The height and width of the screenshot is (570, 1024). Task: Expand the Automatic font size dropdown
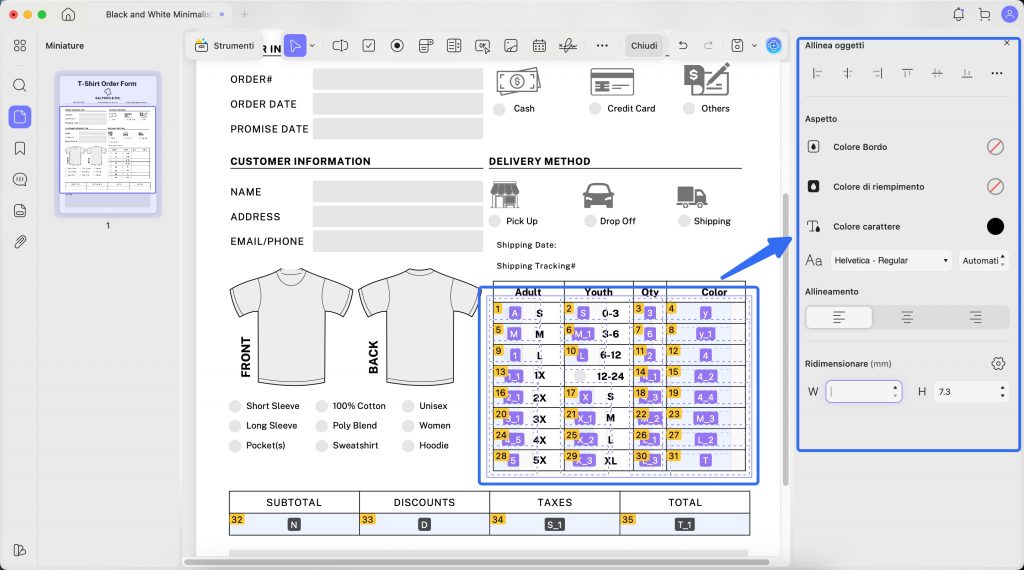coord(984,261)
